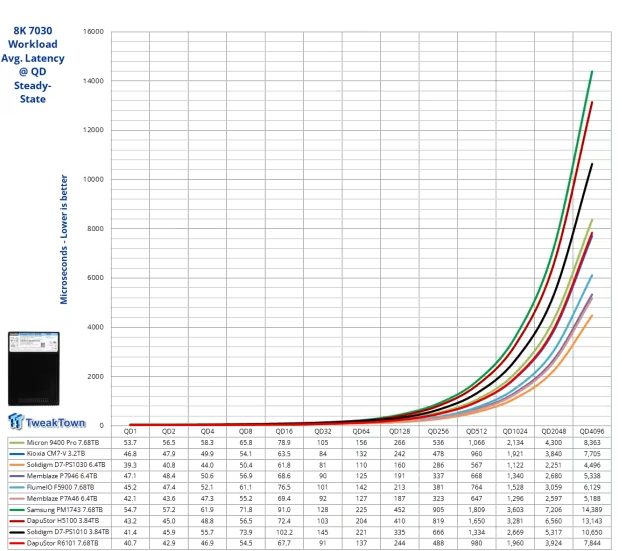
Task: Click Samsung PM1743's QD1 value 54.7
Action: [x=130, y=510]
